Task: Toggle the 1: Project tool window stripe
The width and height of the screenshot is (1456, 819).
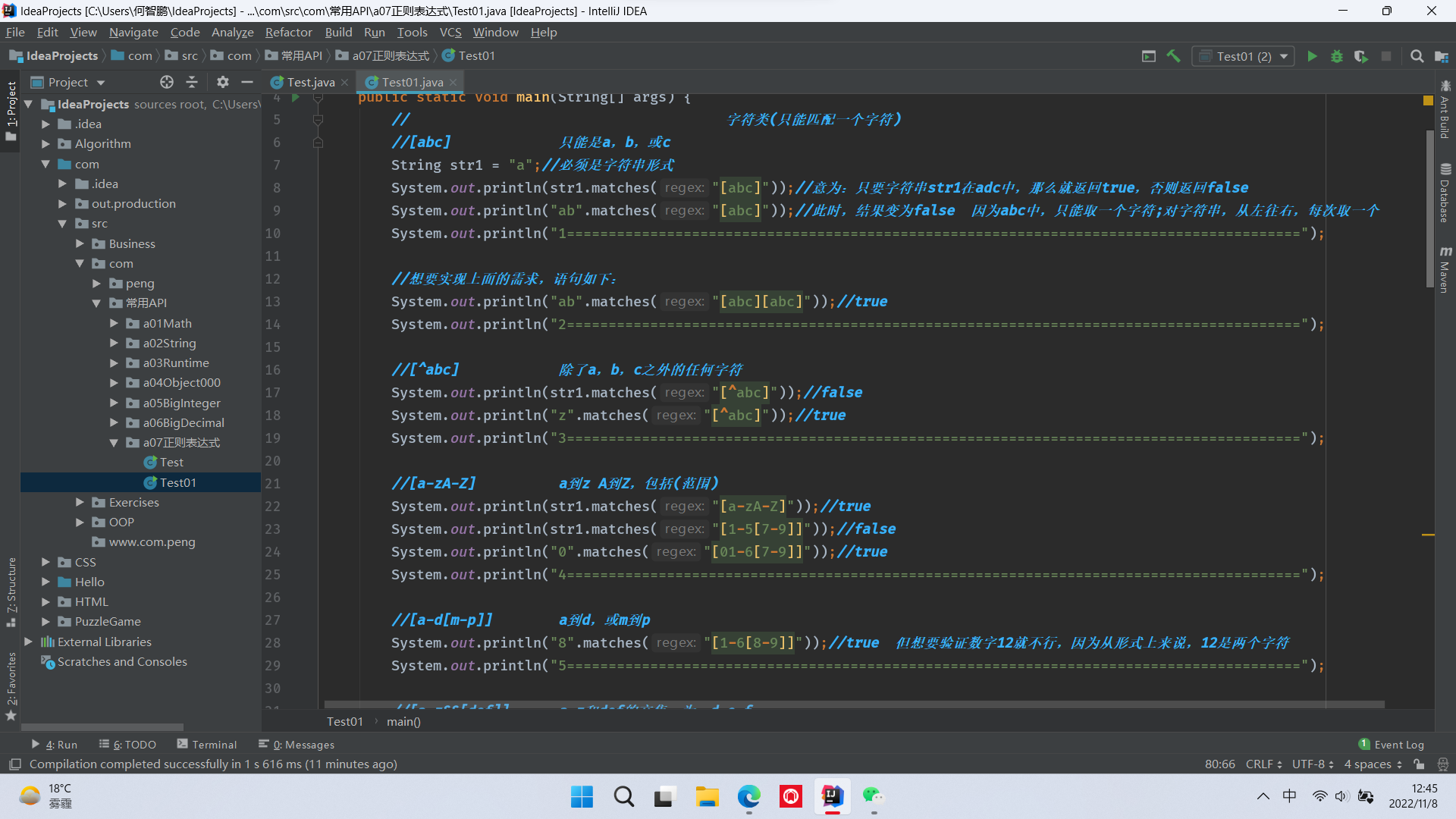Action: click(11, 110)
